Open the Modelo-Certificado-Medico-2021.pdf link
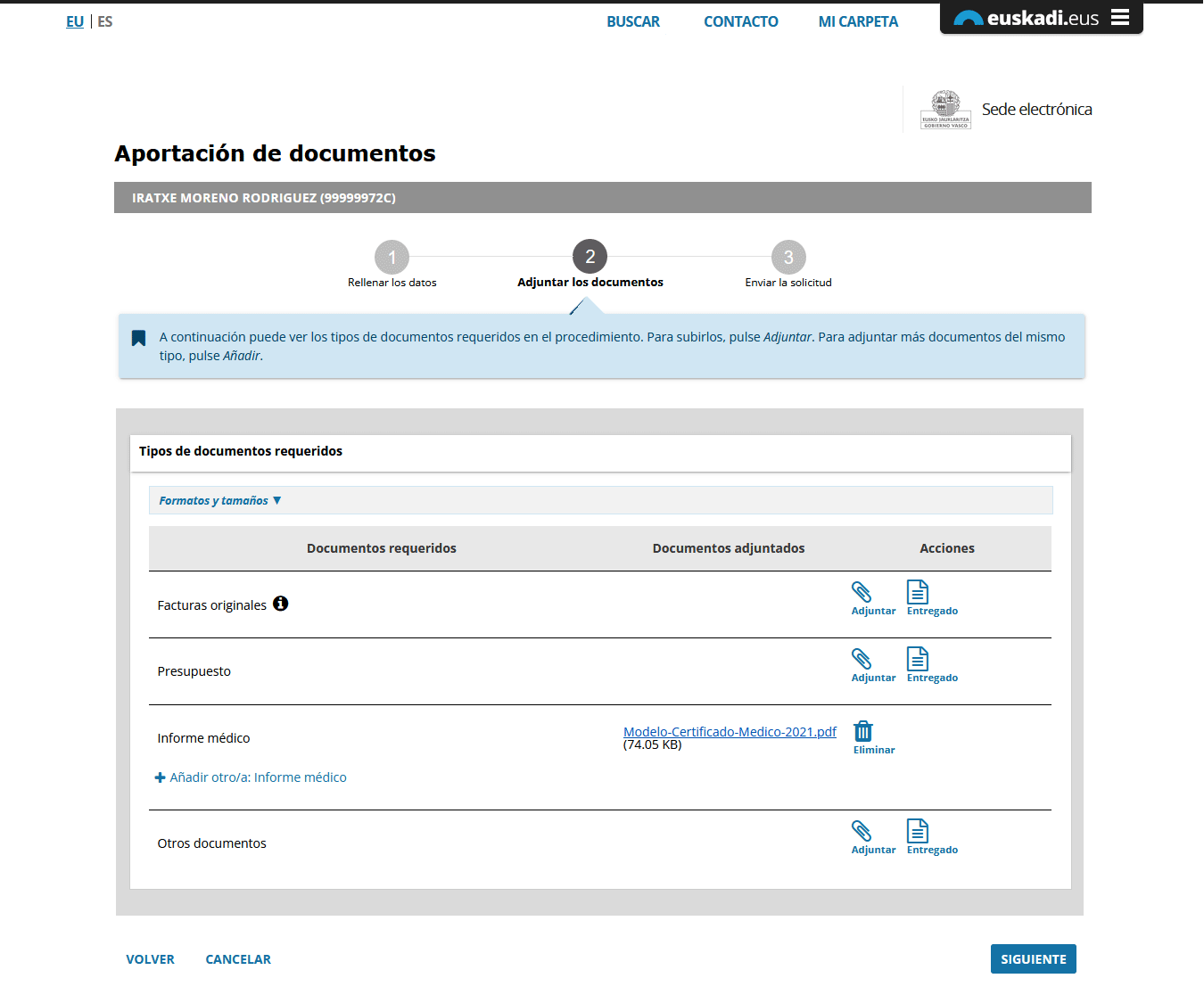This screenshot has width=1204, height=1003. (730, 732)
